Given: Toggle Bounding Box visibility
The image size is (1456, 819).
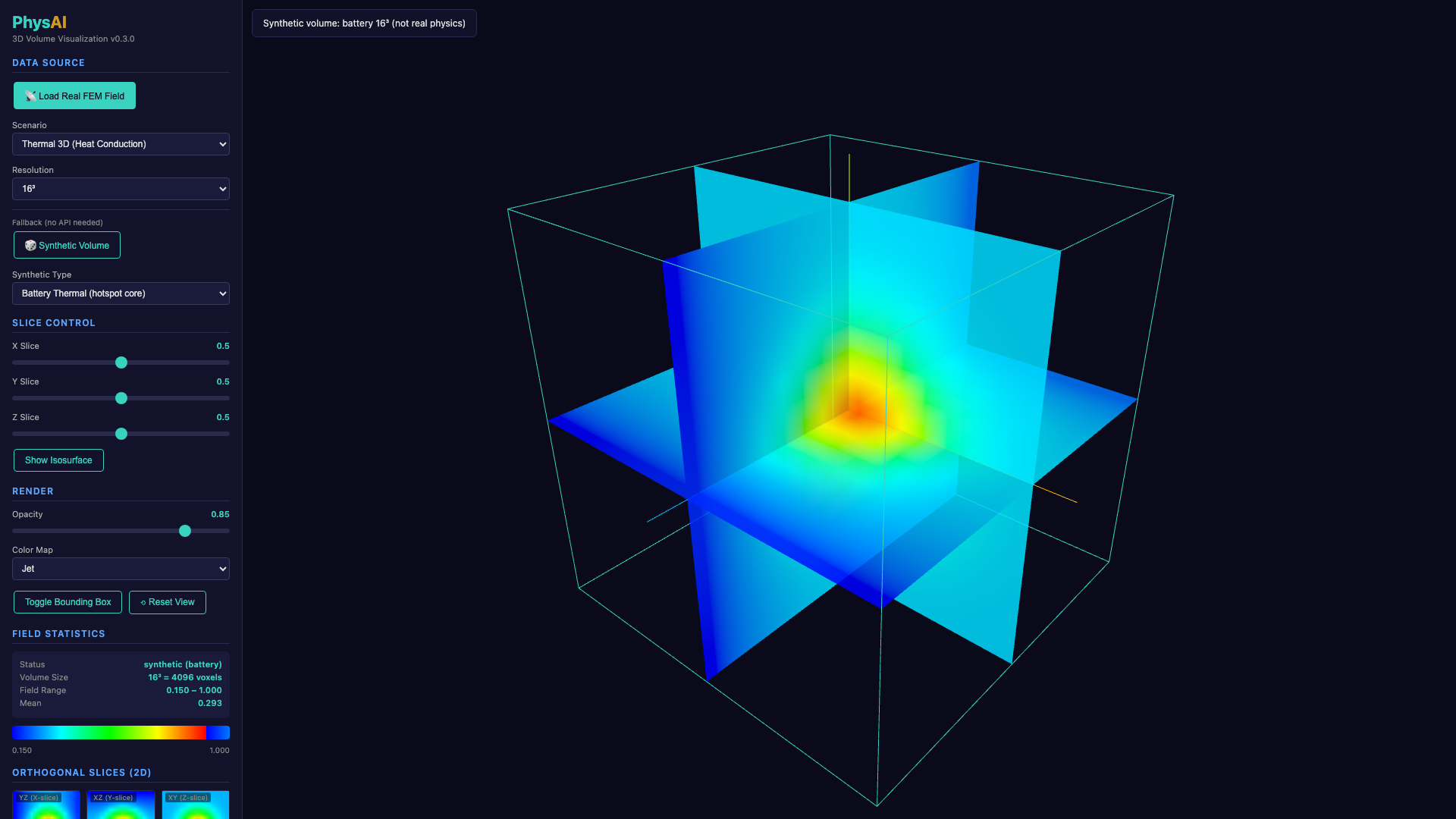Looking at the screenshot, I should click(67, 602).
